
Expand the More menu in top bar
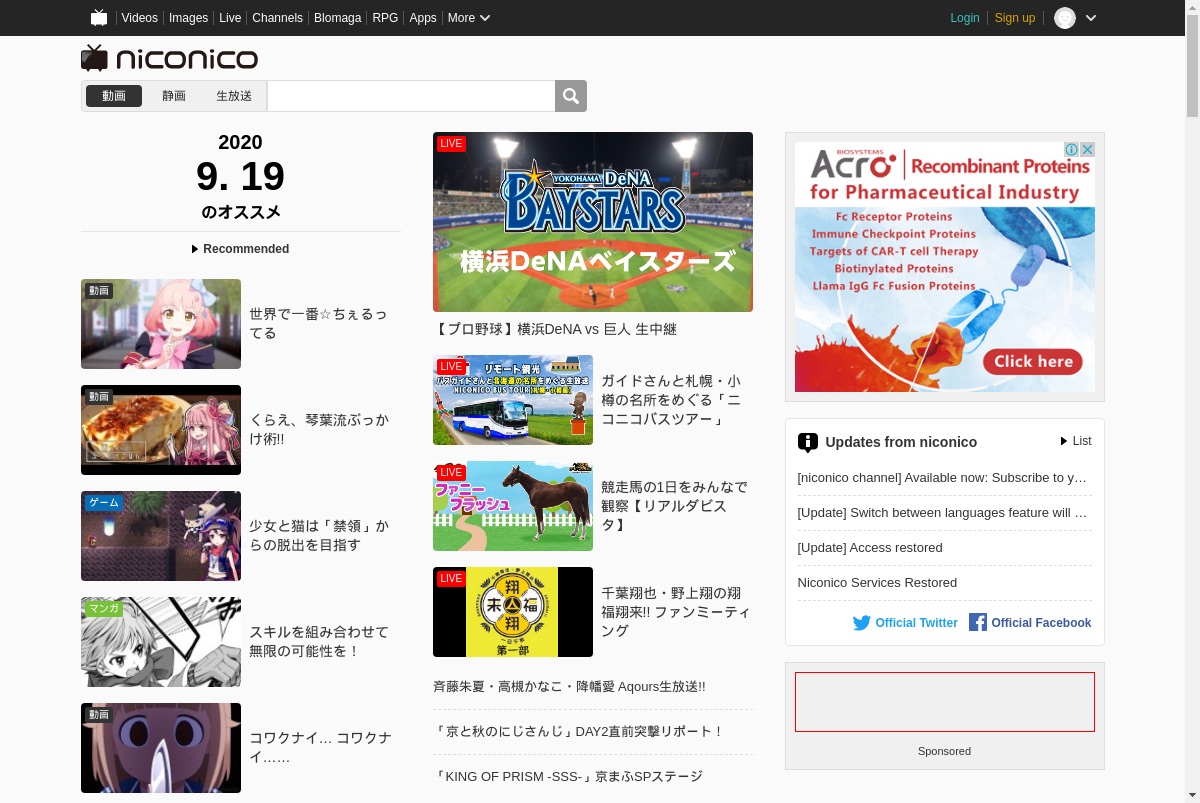pyautogui.click(x=468, y=18)
